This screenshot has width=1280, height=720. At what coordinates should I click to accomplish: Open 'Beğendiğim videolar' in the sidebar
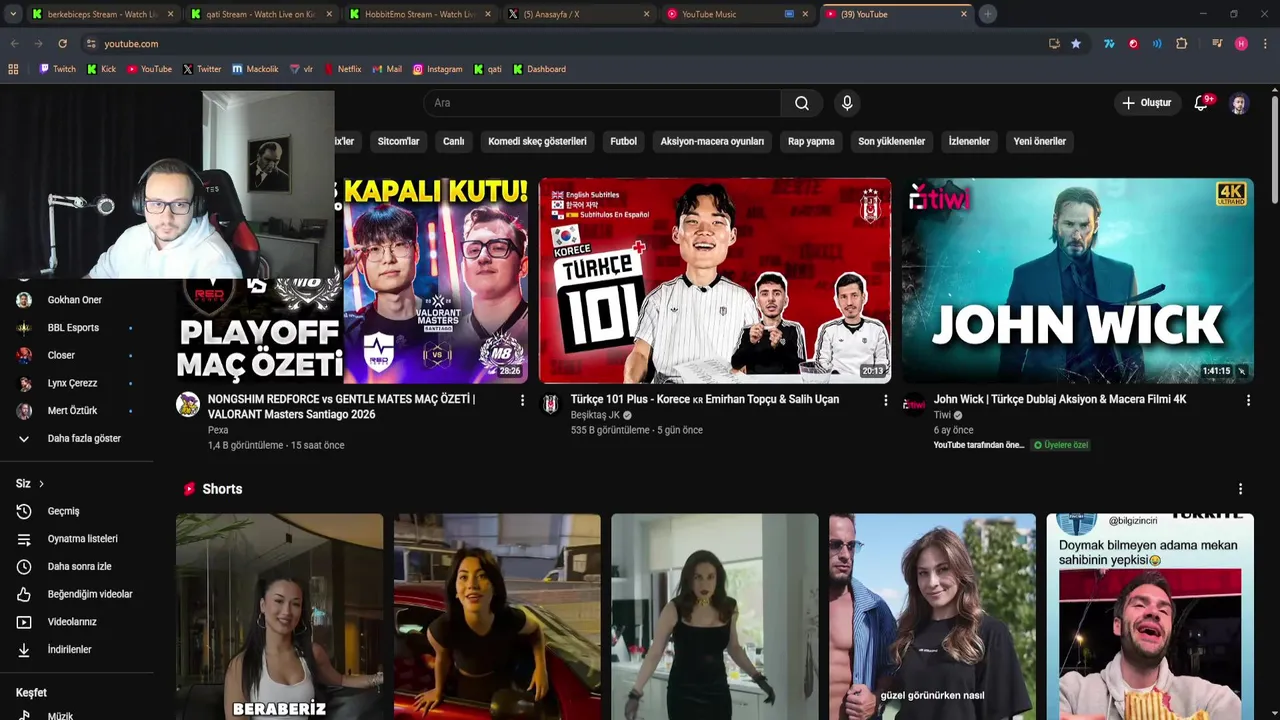coord(77,594)
